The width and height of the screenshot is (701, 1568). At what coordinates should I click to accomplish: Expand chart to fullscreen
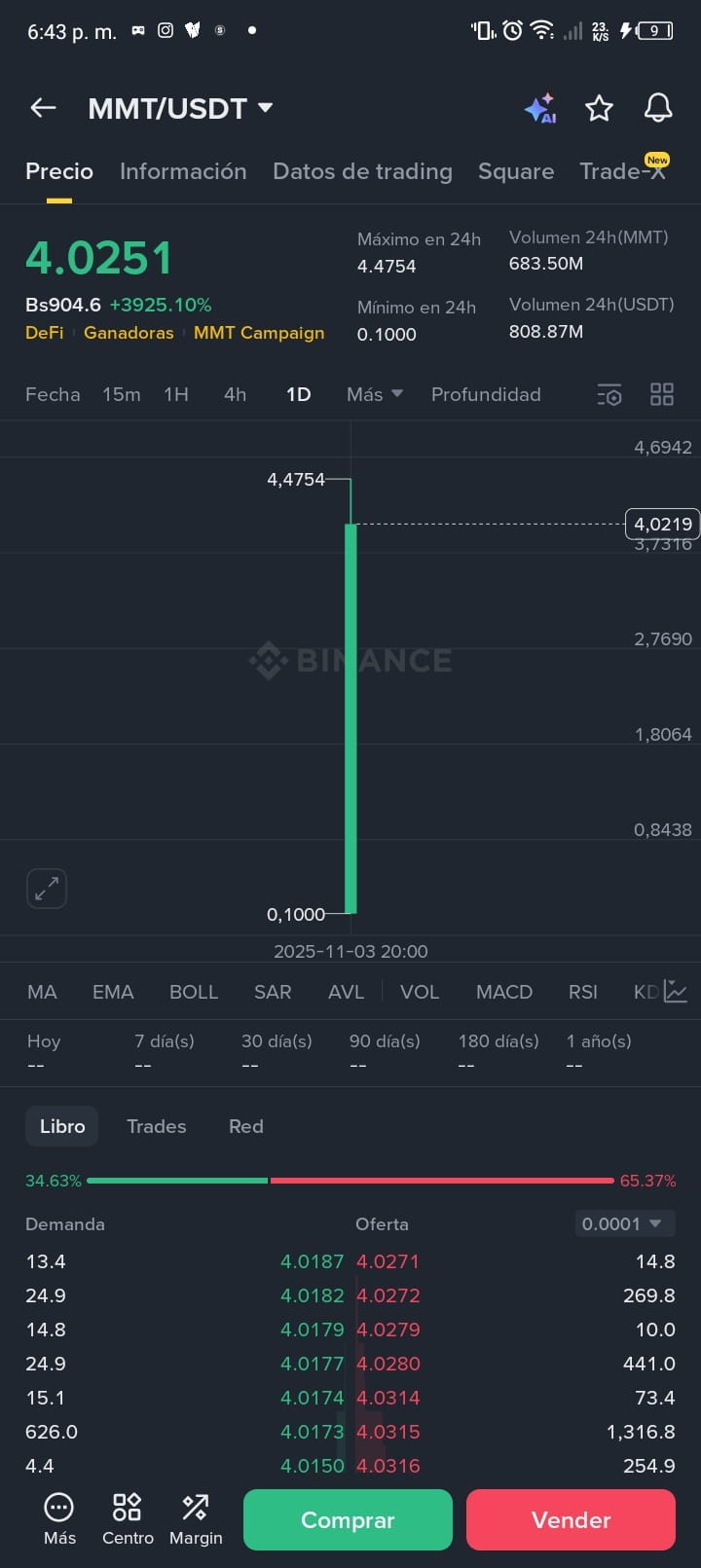tap(47, 888)
